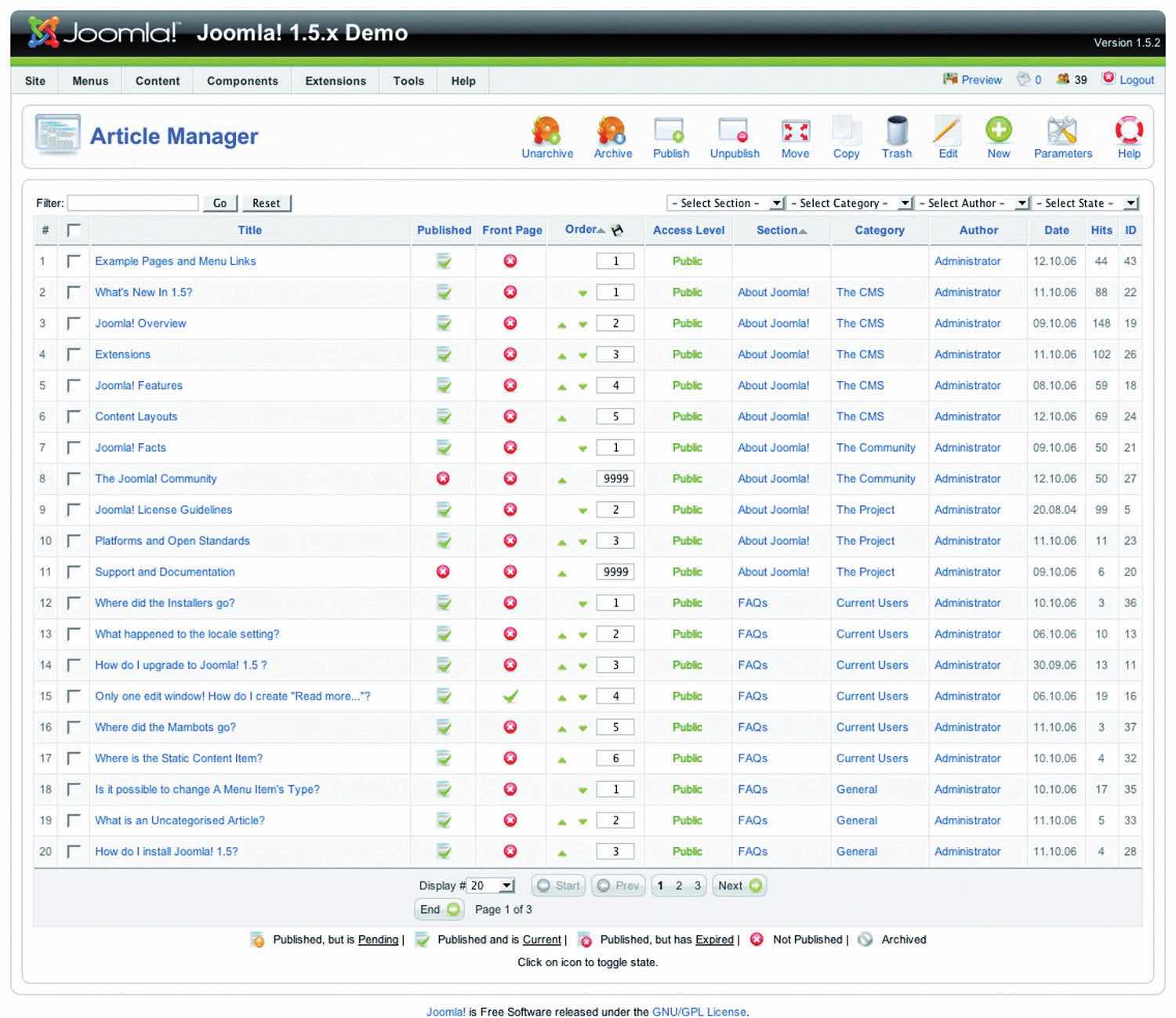Save order using the icon beside Order
This screenshot has height=1018, width=1176.
tap(617, 230)
